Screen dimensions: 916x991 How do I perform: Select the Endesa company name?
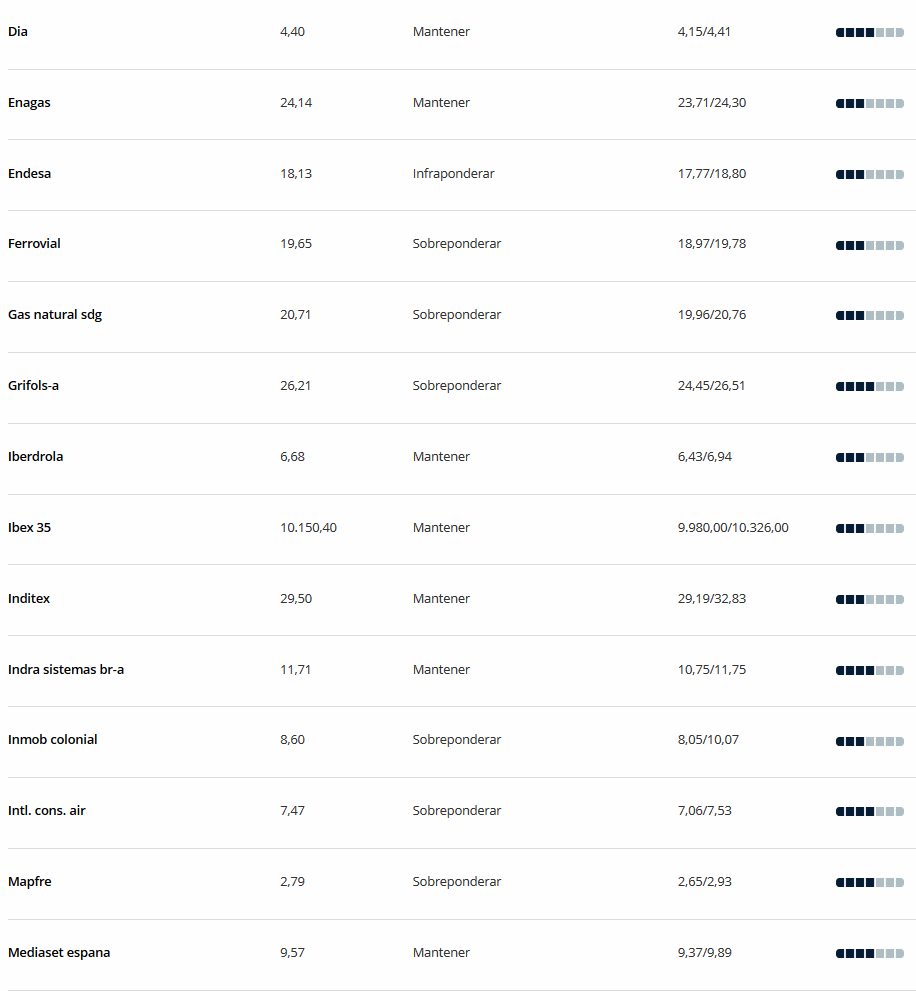29,173
